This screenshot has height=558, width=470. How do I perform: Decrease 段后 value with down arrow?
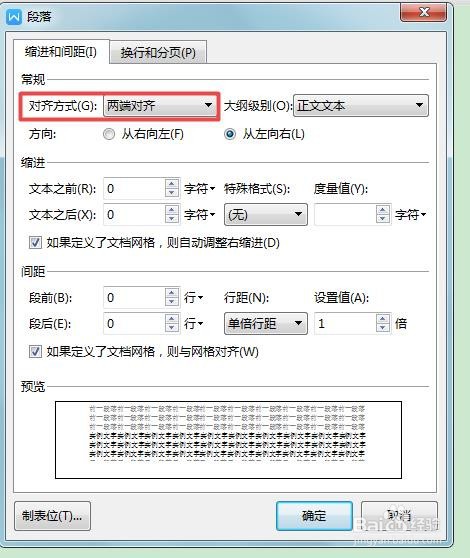(x=172, y=328)
